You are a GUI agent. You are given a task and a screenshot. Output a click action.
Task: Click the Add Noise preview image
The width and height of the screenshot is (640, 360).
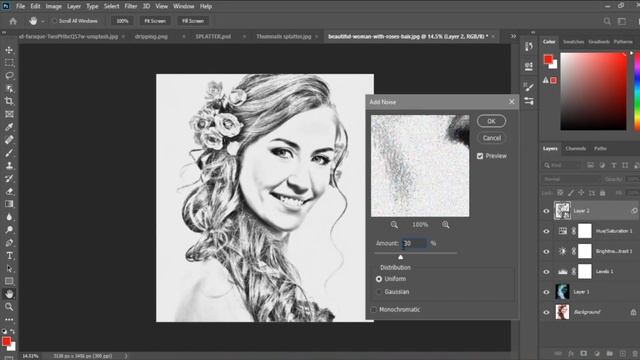[420, 166]
